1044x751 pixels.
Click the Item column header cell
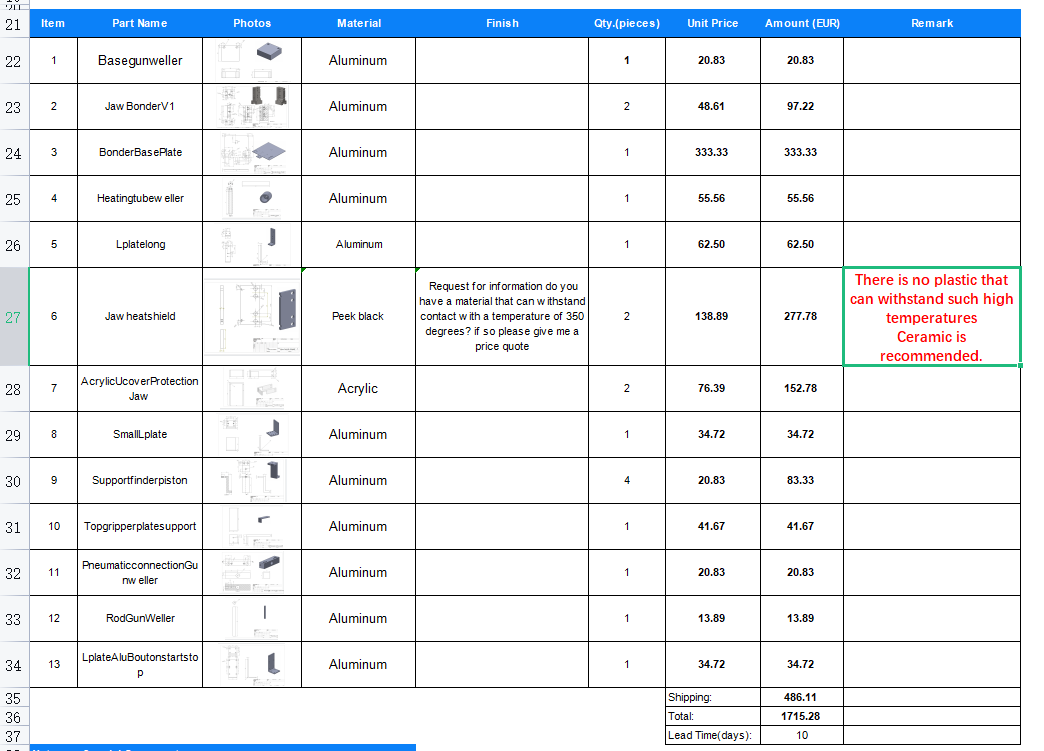(x=53, y=23)
